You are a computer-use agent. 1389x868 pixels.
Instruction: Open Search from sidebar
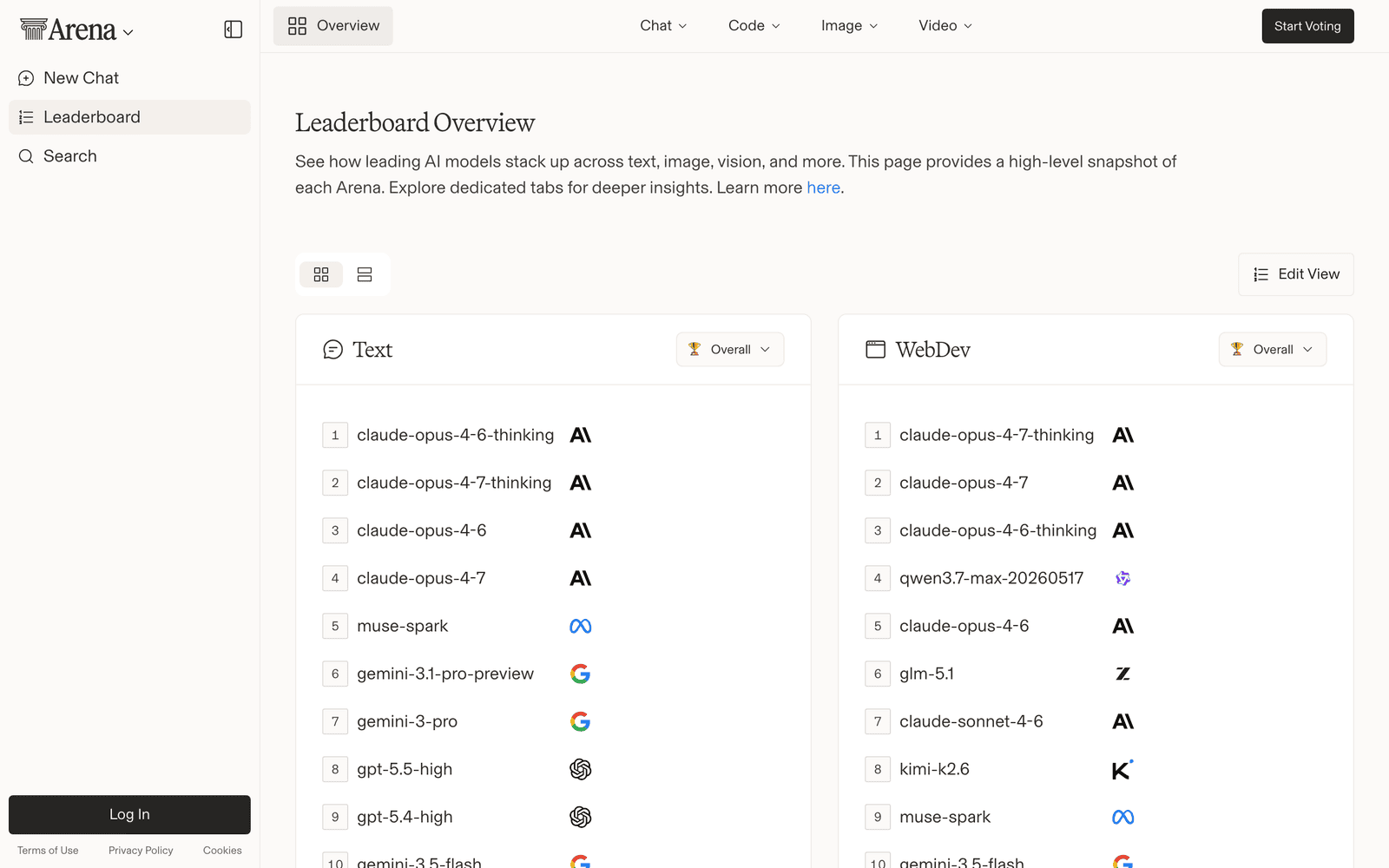[x=129, y=156]
